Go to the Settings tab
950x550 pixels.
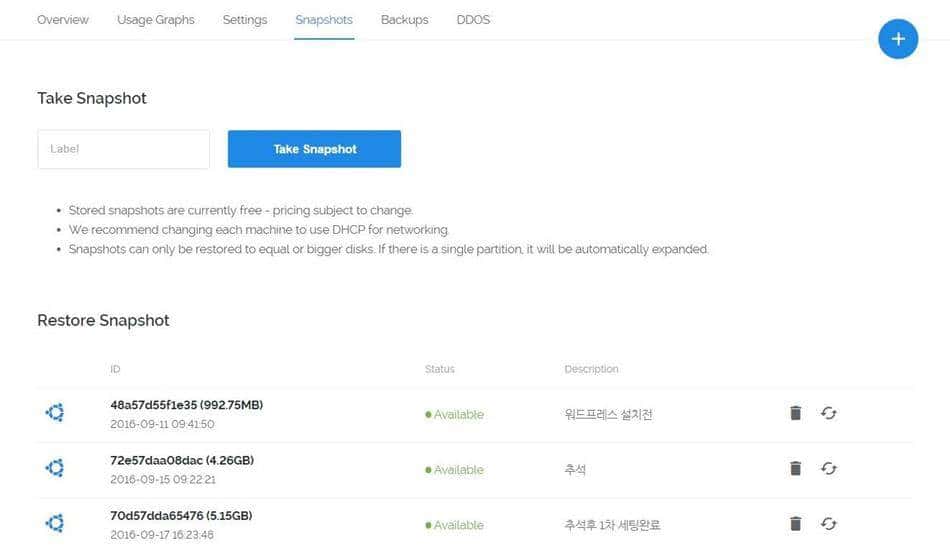245,20
